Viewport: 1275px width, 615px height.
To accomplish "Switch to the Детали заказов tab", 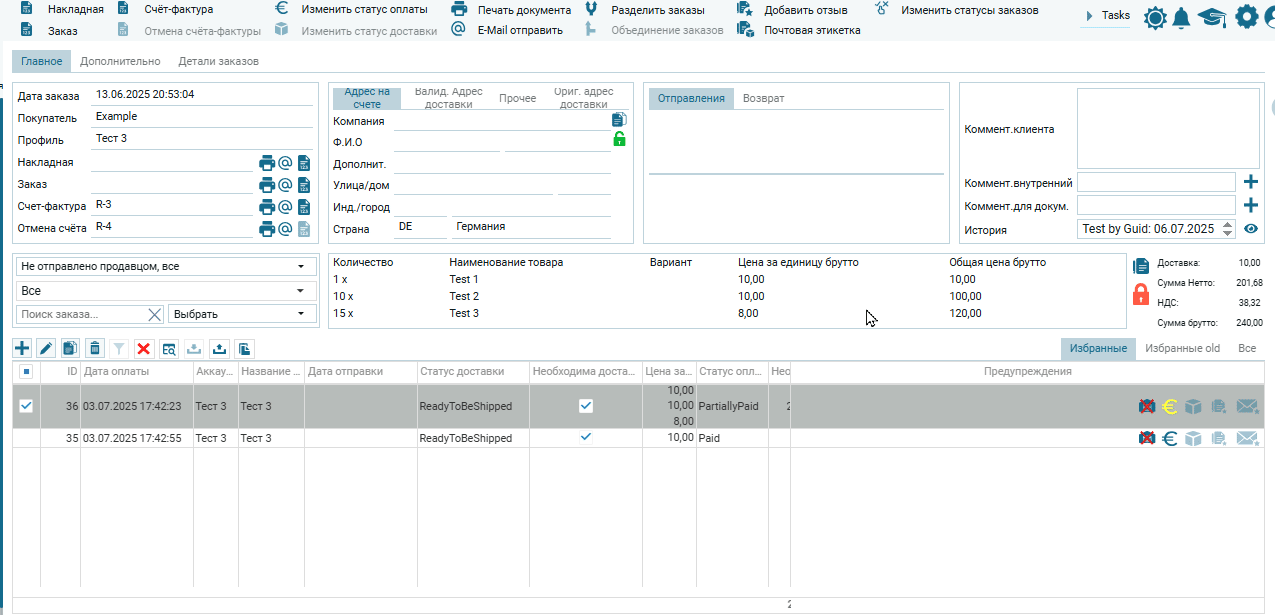I will (x=218, y=61).
